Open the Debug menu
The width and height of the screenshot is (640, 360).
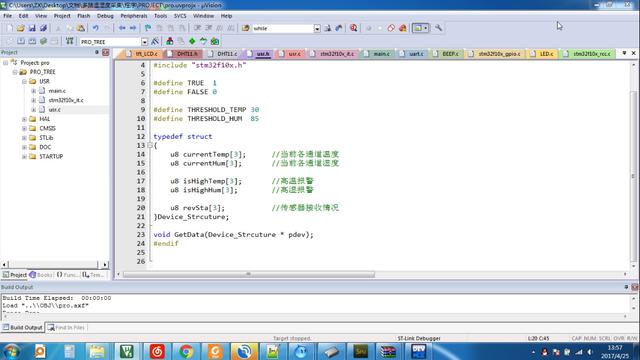105,16
